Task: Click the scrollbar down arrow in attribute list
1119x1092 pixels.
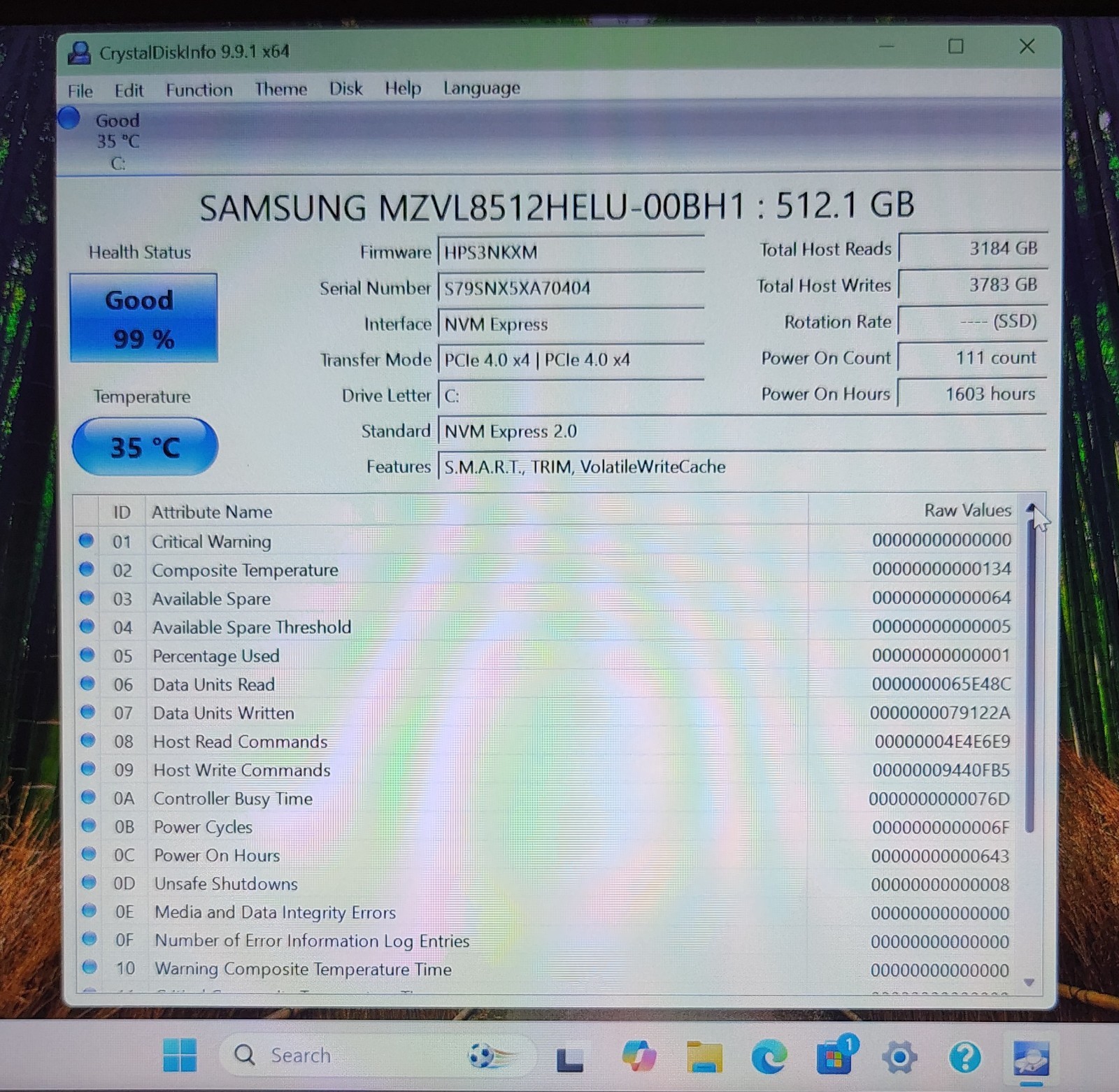Action: pos(1029,982)
